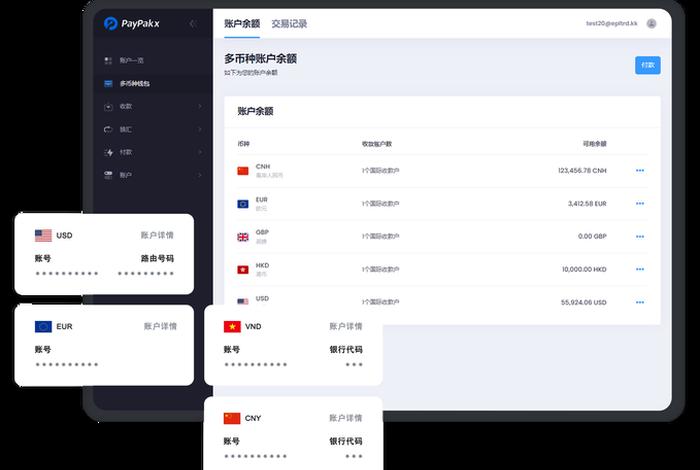Open 账户详情 on the VND card

coord(345,327)
